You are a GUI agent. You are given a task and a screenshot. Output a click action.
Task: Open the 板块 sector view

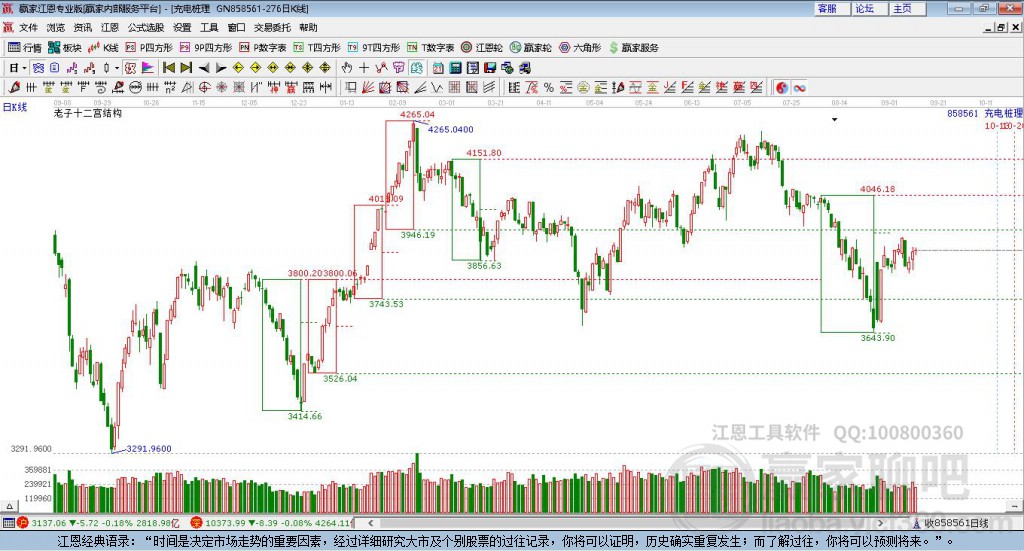pos(64,48)
